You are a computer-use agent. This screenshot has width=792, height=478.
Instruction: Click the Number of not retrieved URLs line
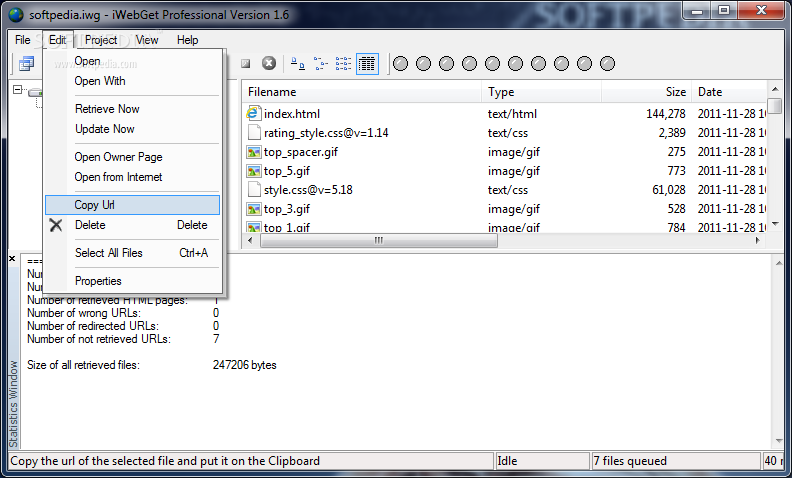click(x=123, y=339)
